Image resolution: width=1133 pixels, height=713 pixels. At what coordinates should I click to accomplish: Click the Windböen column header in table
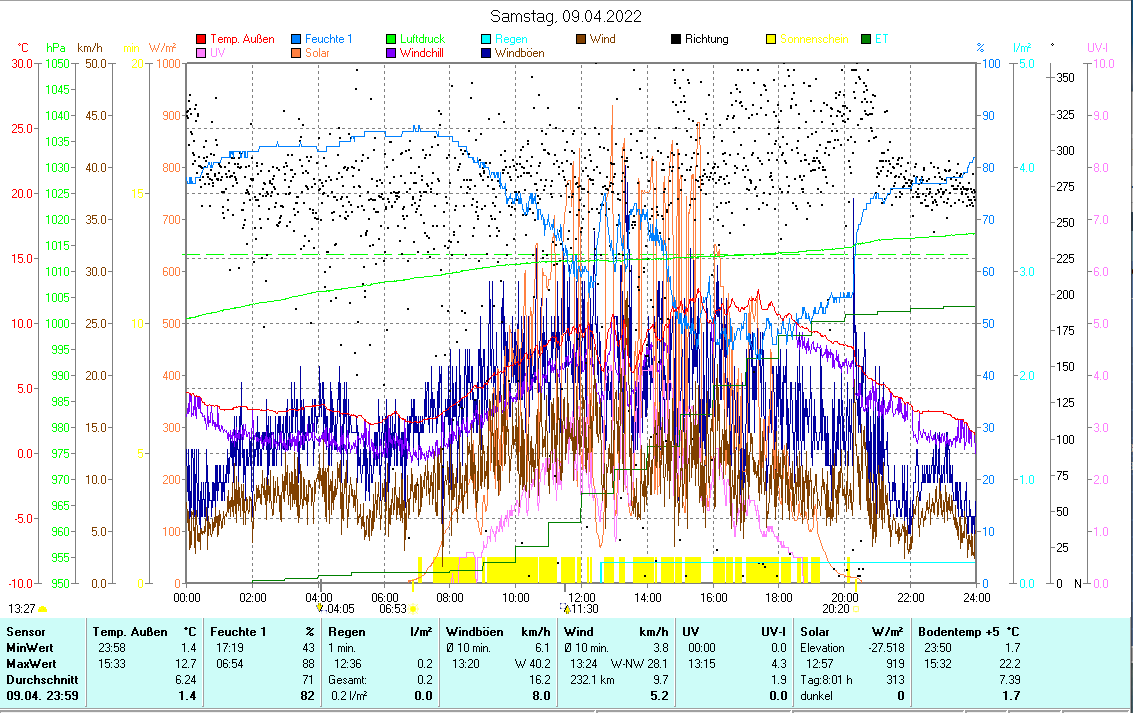pyautogui.click(x=474, y=632)
